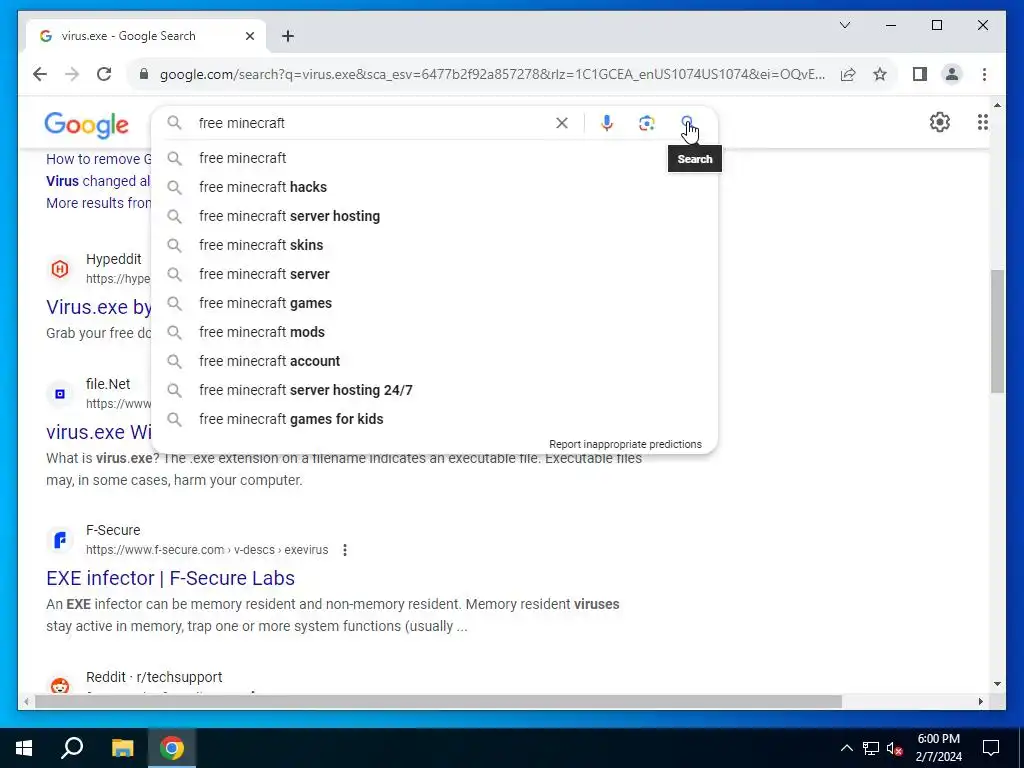Open the file.Net favicon result
The image size is (1024, 768).
point(60,394)
